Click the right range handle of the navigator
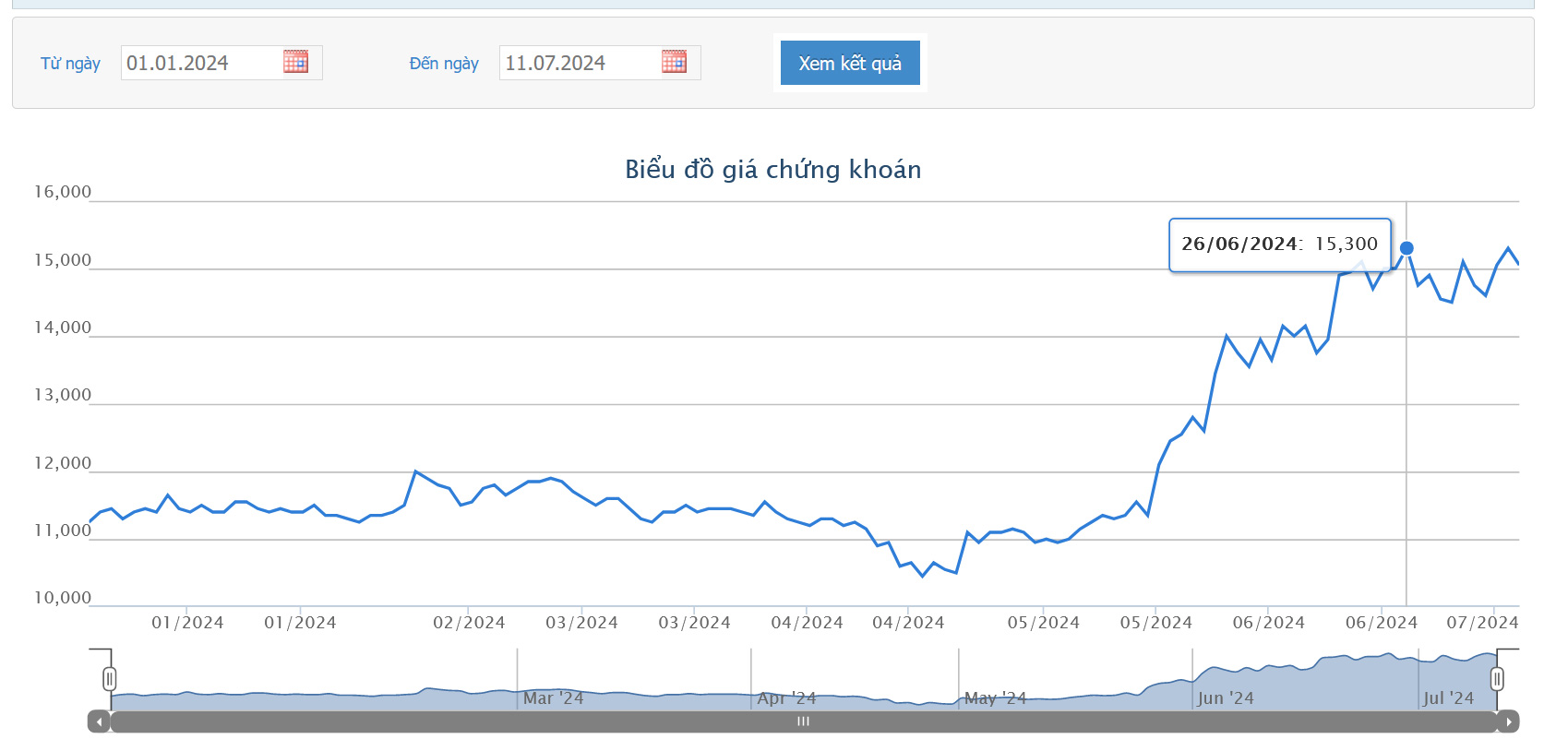 click(x=1497, y=680)
